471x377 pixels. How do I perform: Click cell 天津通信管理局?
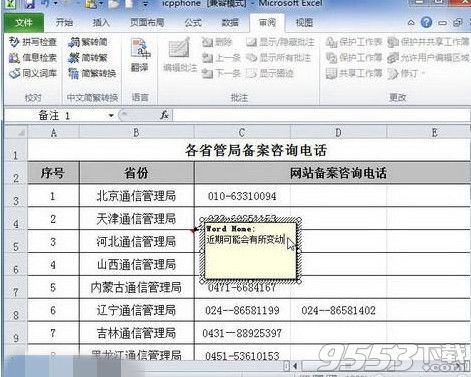137,219
